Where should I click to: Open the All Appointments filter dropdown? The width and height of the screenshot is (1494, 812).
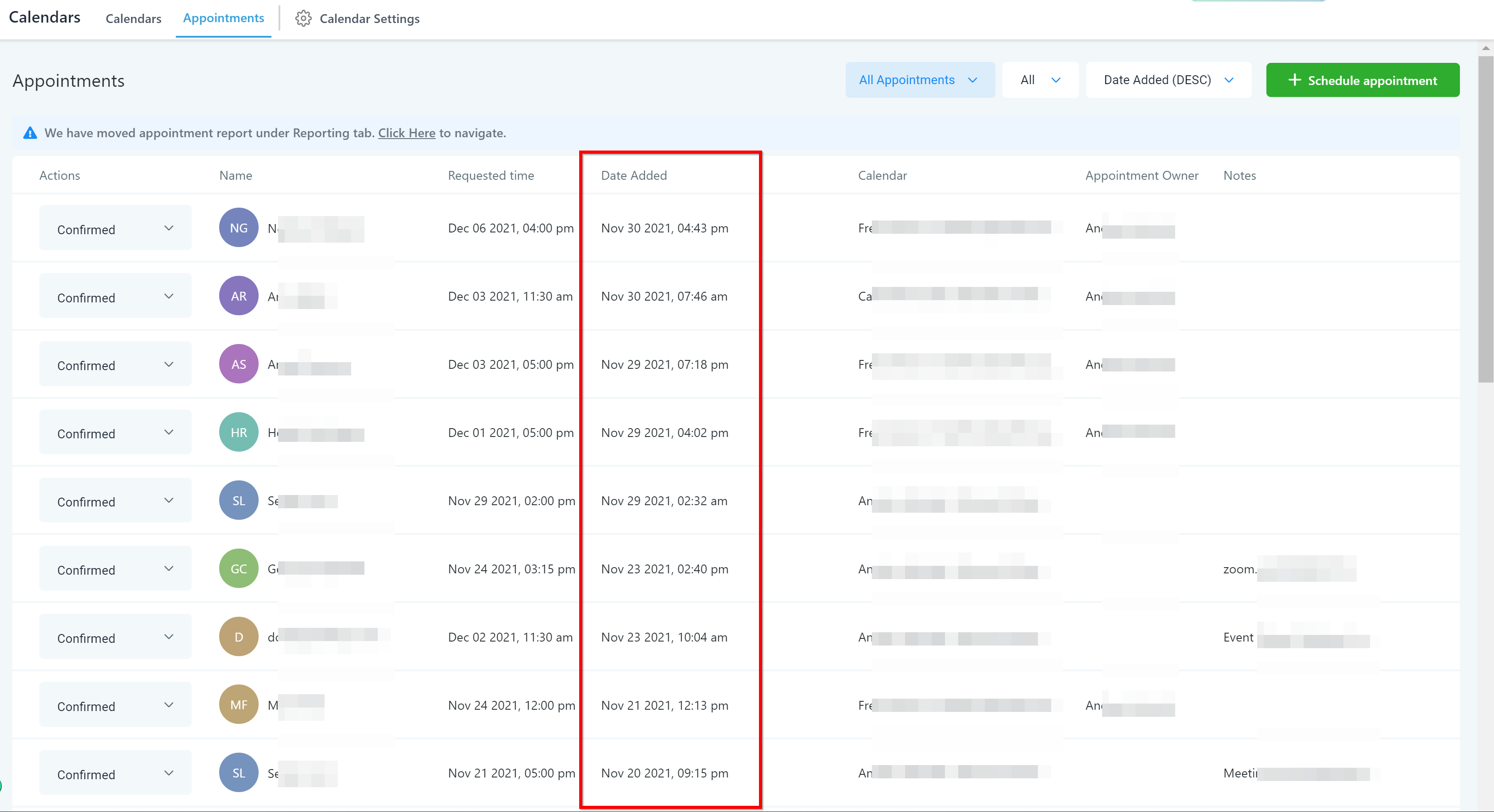coord(919,80)
